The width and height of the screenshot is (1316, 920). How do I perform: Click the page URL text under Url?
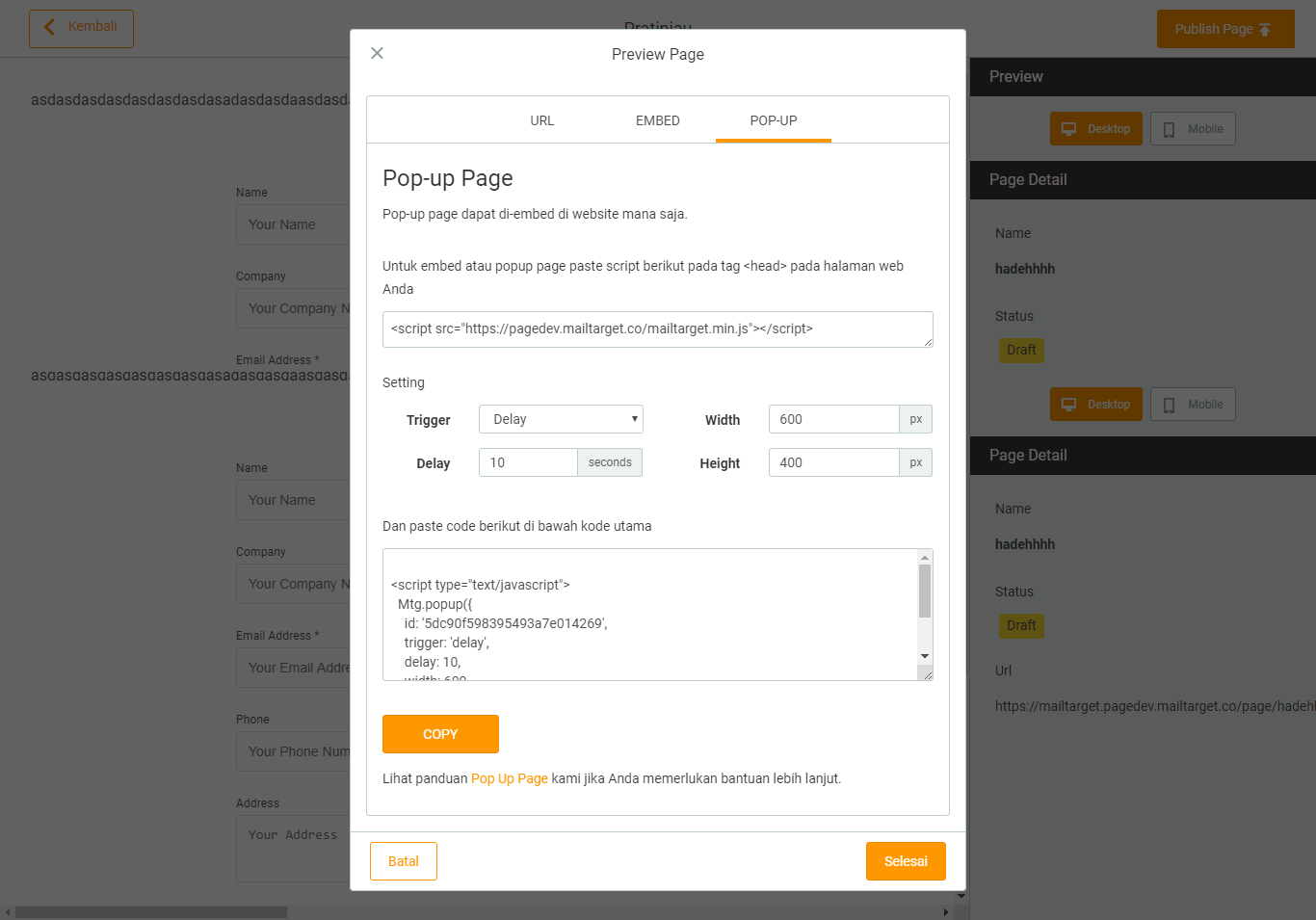1155,706
